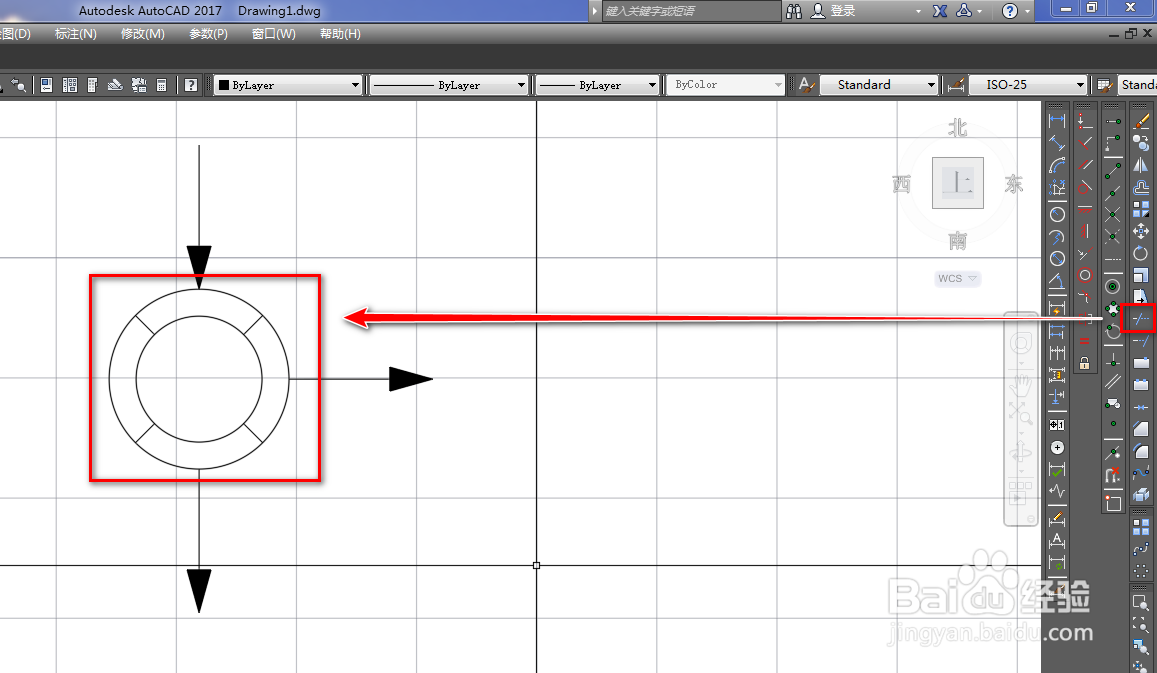Click the Zoom Window icon
The image size is (1157, 673).
point(1141,602)
